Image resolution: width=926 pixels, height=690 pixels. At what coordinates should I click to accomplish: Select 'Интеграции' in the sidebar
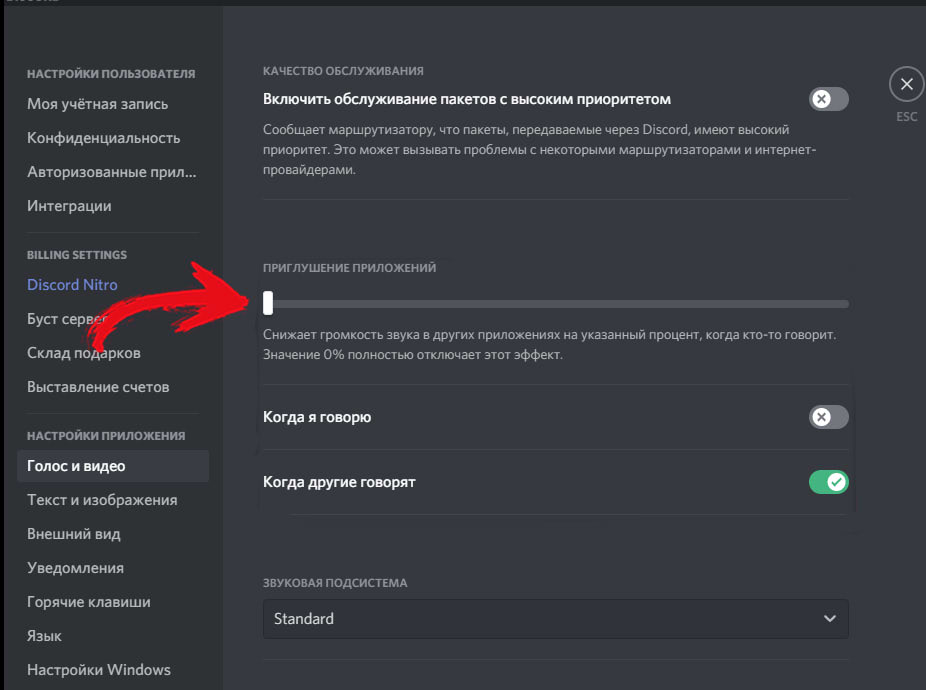[x=69, y=206]
